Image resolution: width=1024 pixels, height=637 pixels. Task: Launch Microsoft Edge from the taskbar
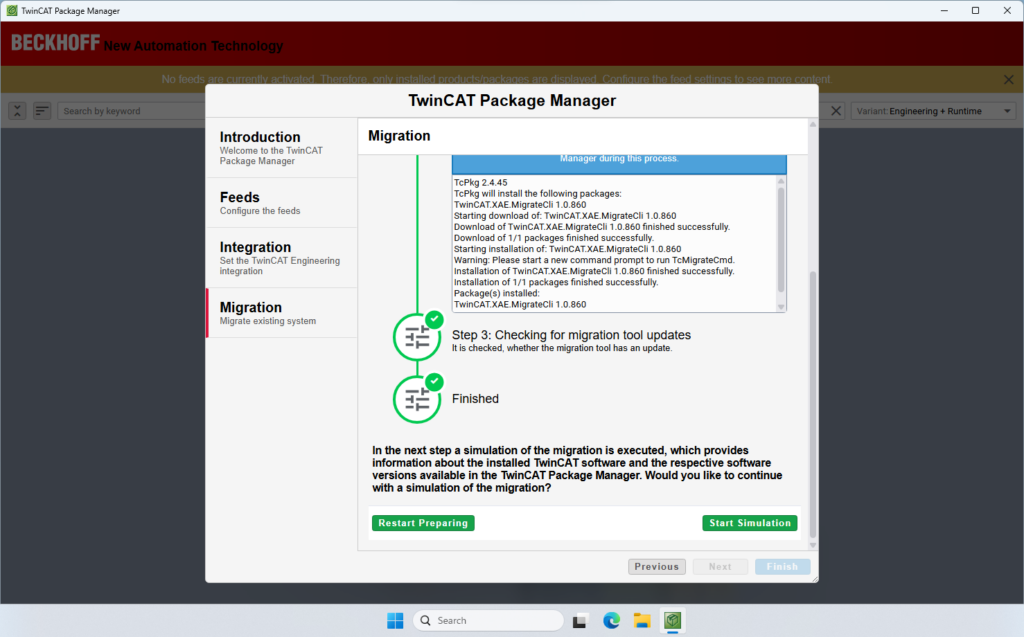click(611, 621)
